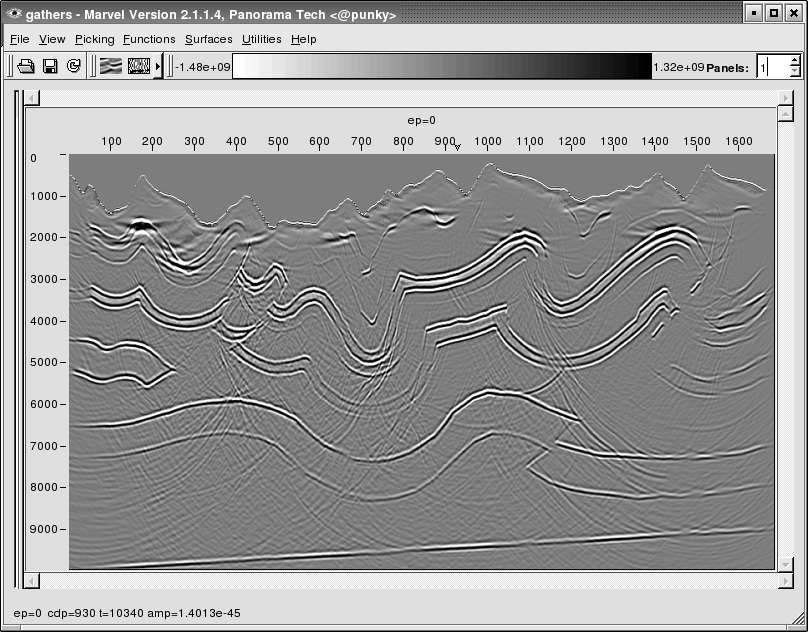Click the cdp marker triangle near 900
Image resolution: width=808 pixels, height=632 pixels.
pyautogui.click(x=457, y=148)
